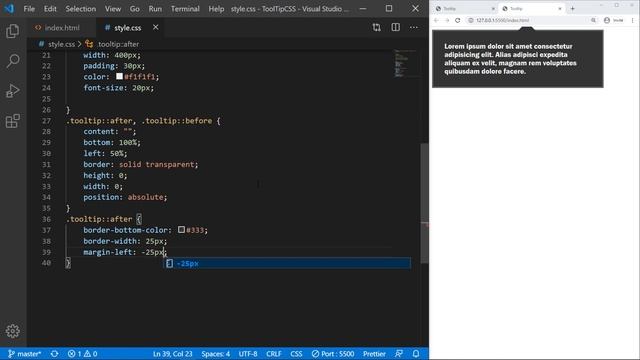Click the feedback icon in the status bar
The image size is (640, 360).
[399, 354]
